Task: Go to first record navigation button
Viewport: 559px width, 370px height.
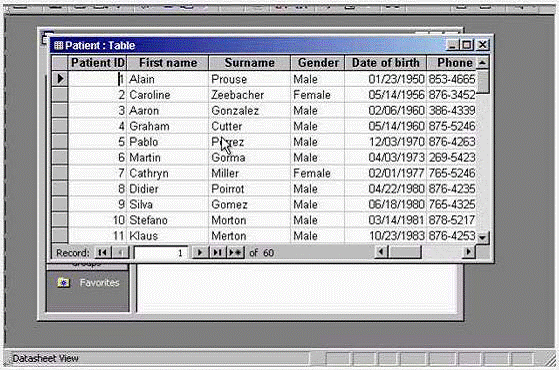Action: click(103, 253)
